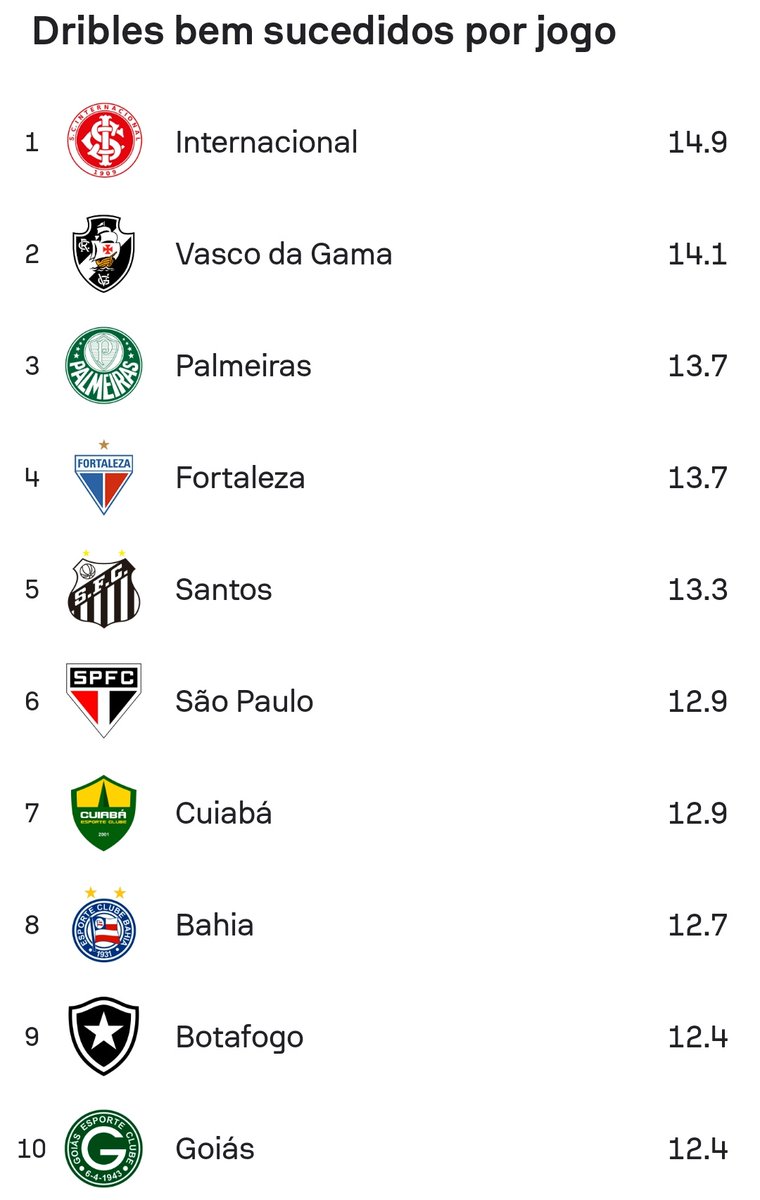This screenshot has height=1200, width=760.
Task: Open the Santos striped crest
Action: [x=104, y=590]
